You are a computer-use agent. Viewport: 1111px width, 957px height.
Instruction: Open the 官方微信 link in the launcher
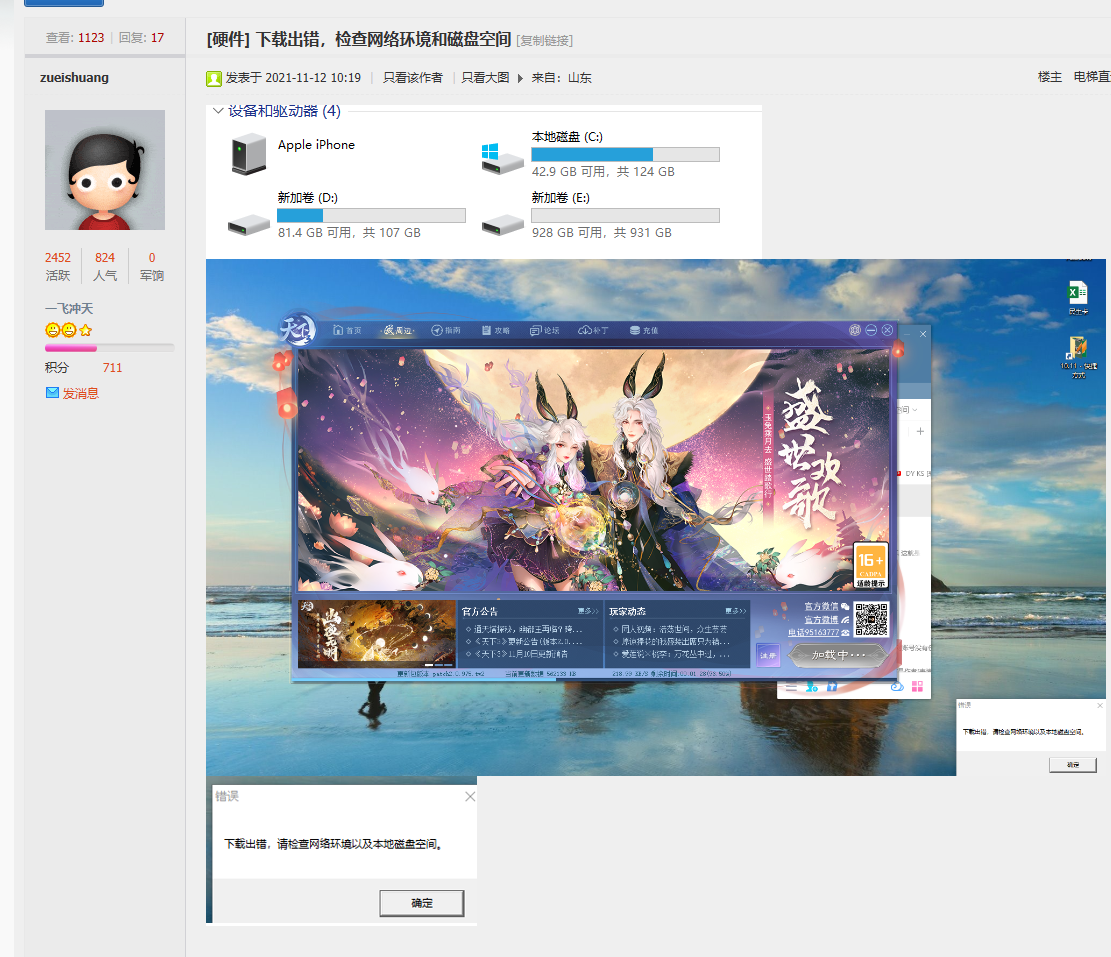pyautogui.click(x=821, y=606)
